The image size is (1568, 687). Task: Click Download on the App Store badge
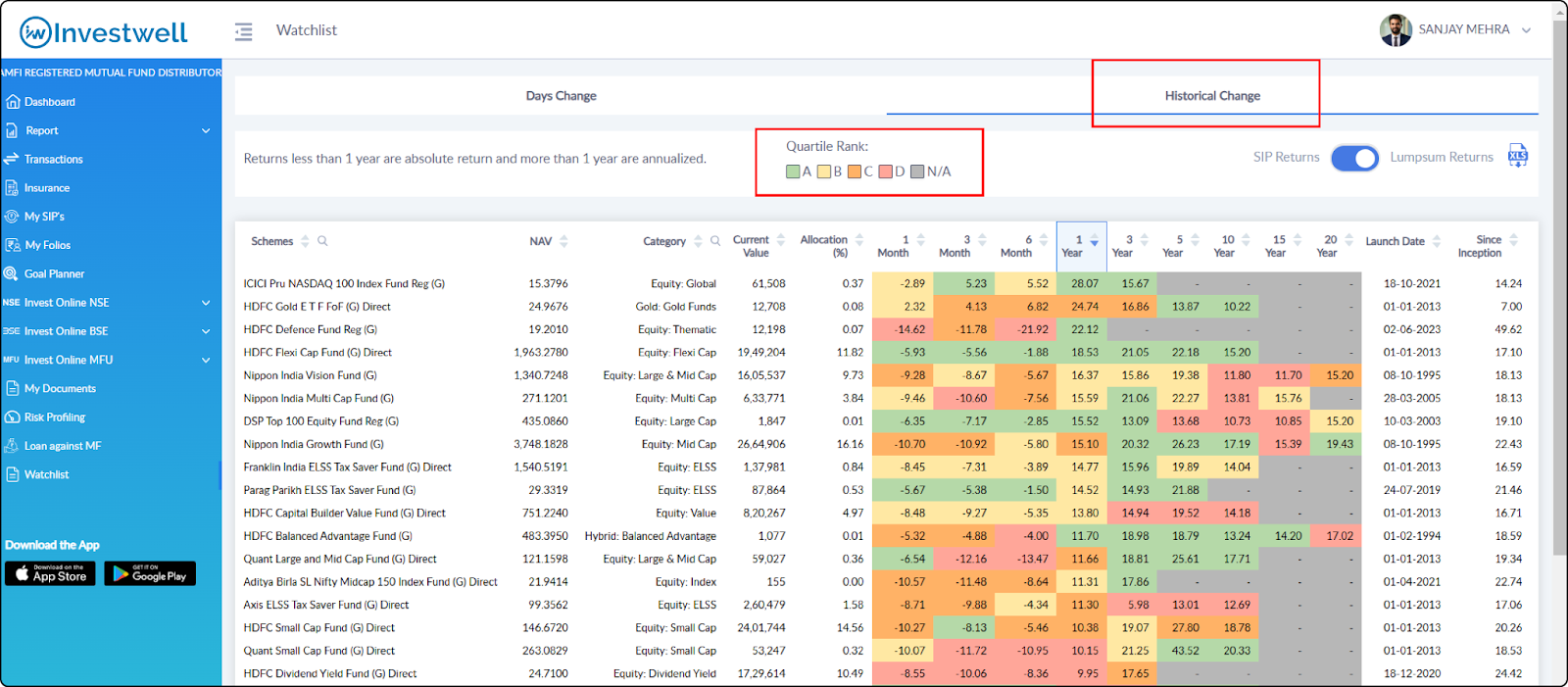(x=50, y=573)
